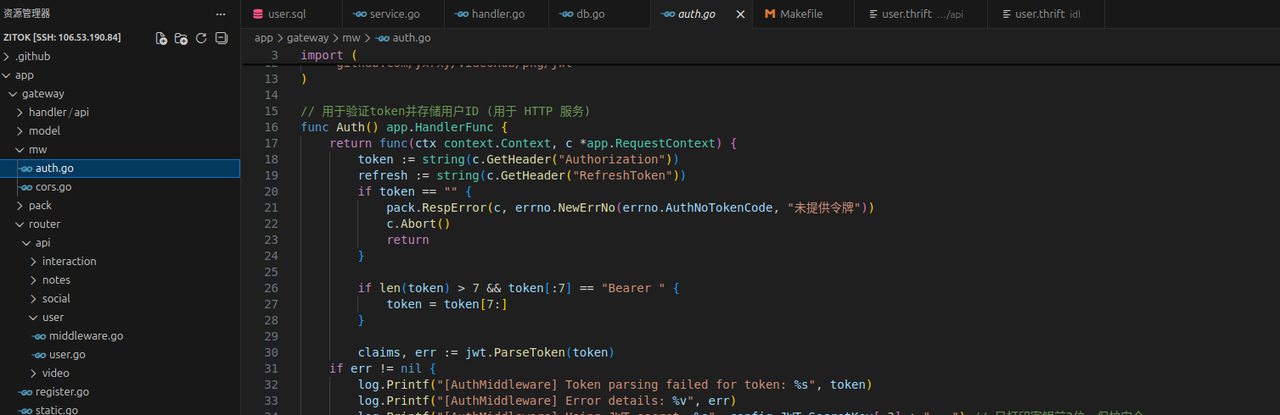
Task: Collapse the router folder
Action: 120,224
